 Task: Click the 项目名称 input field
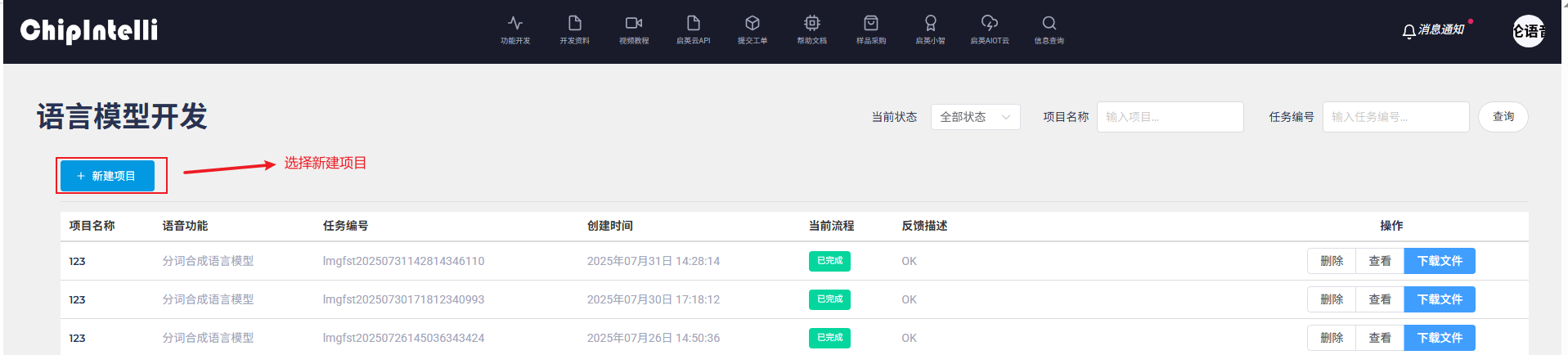(1170, 117)
